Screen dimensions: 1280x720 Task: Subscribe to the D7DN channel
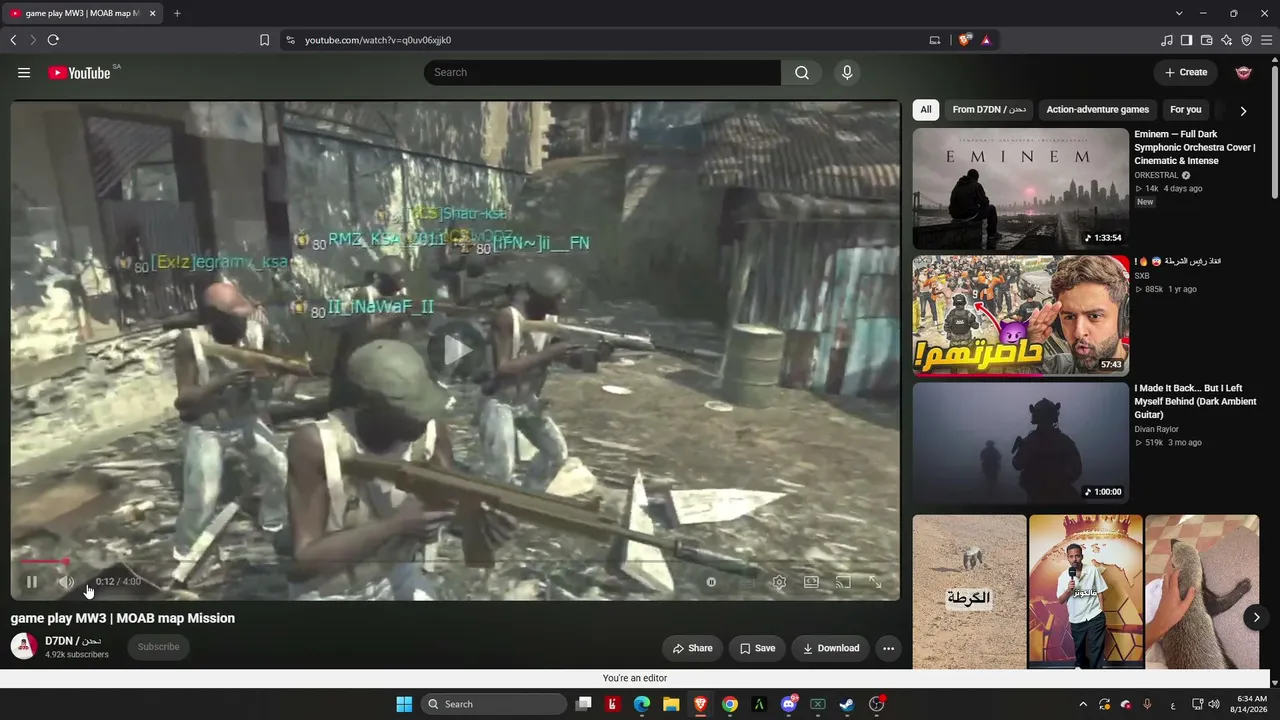158,647
